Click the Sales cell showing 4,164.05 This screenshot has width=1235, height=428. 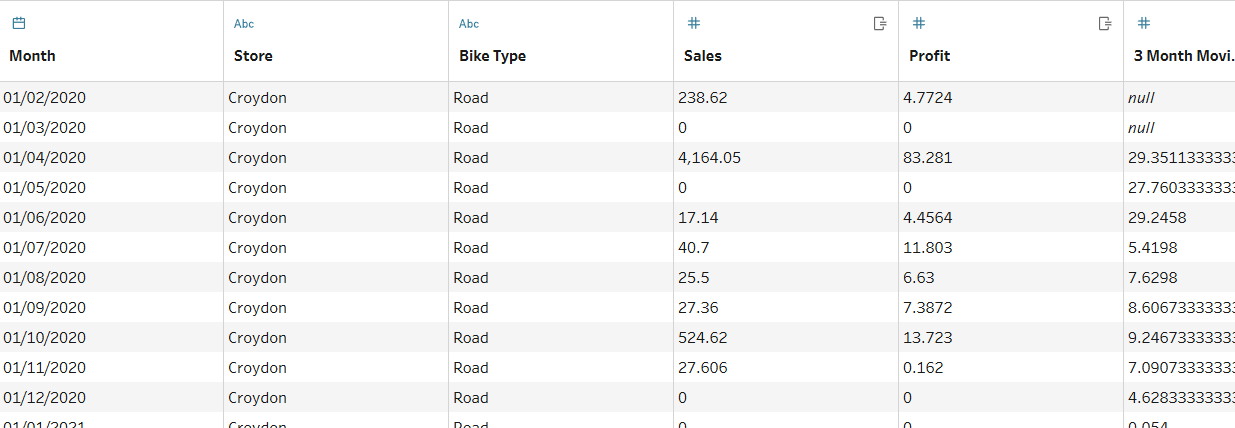[x=710, y=158]
